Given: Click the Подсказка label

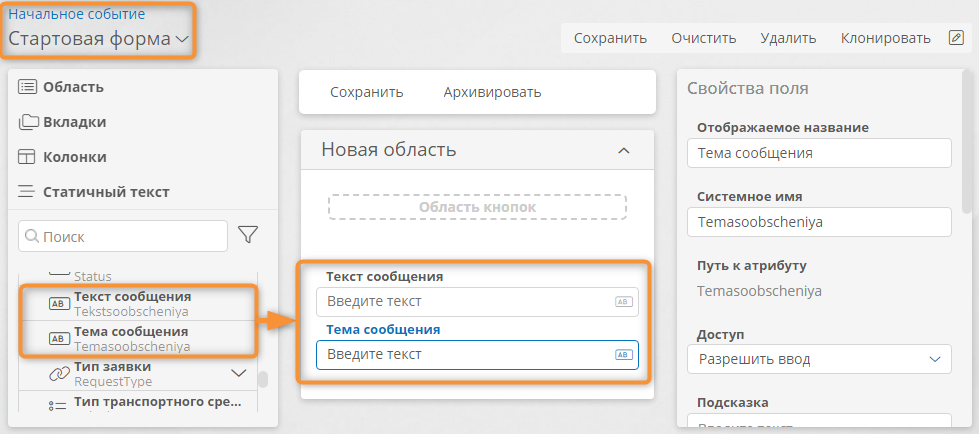Looking at the screenshot, I should coord(732,403).
